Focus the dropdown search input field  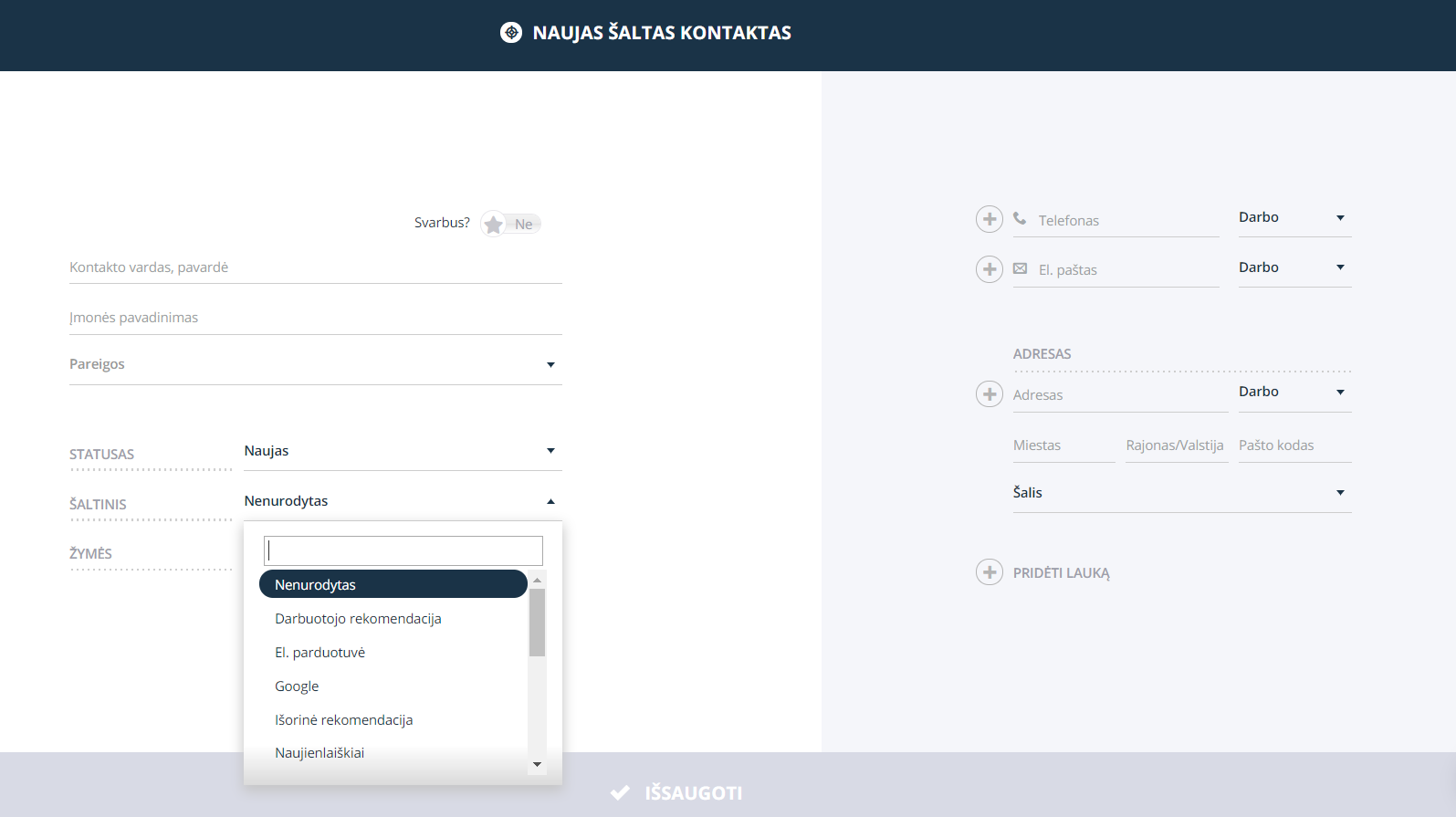[403, 550]
